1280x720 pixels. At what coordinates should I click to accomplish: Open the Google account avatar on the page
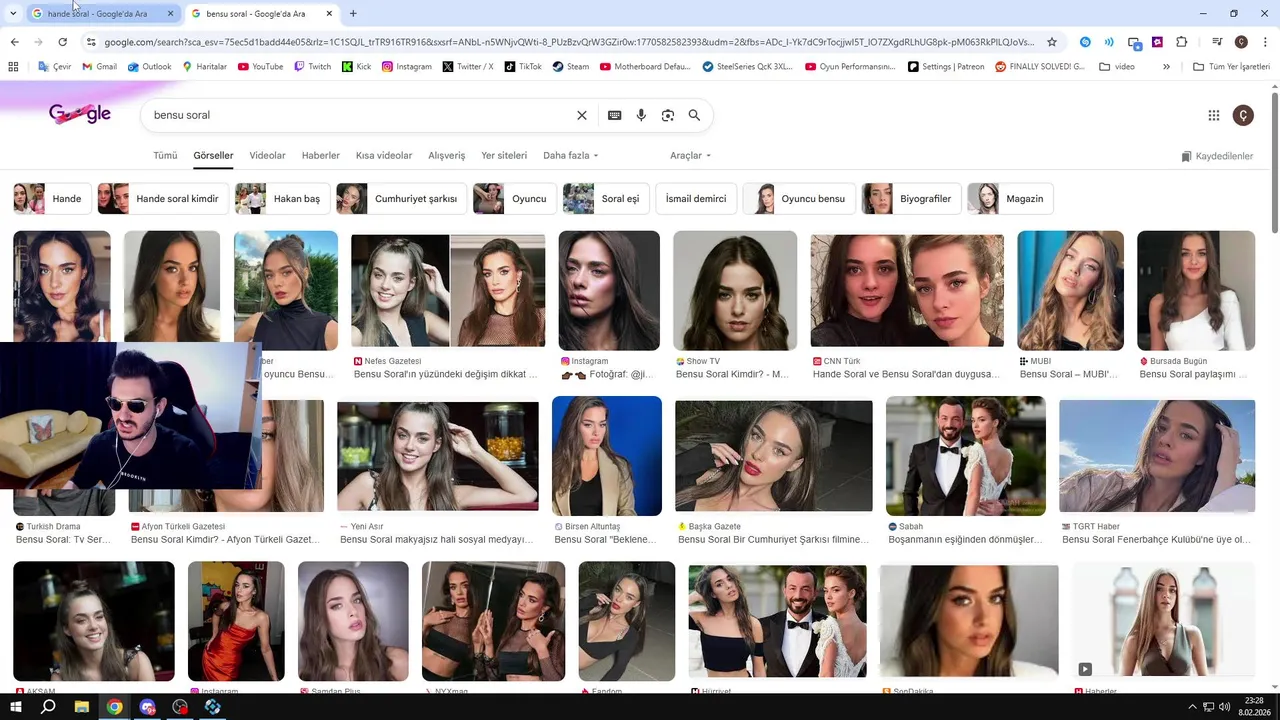[x=1243, y=115]
